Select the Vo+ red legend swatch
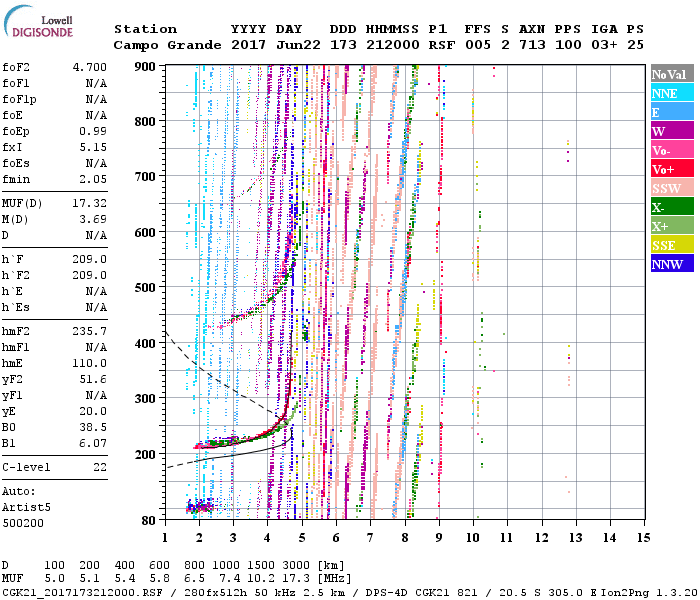The image size is (700, 600). (672, 169)
